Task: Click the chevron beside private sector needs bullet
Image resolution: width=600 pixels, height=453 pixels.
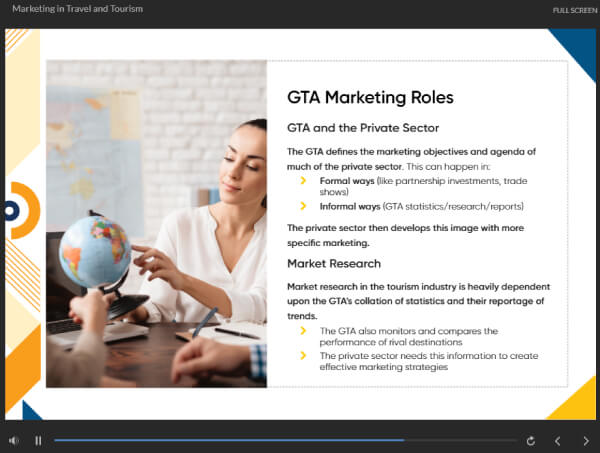Action: tap(303, 355)
